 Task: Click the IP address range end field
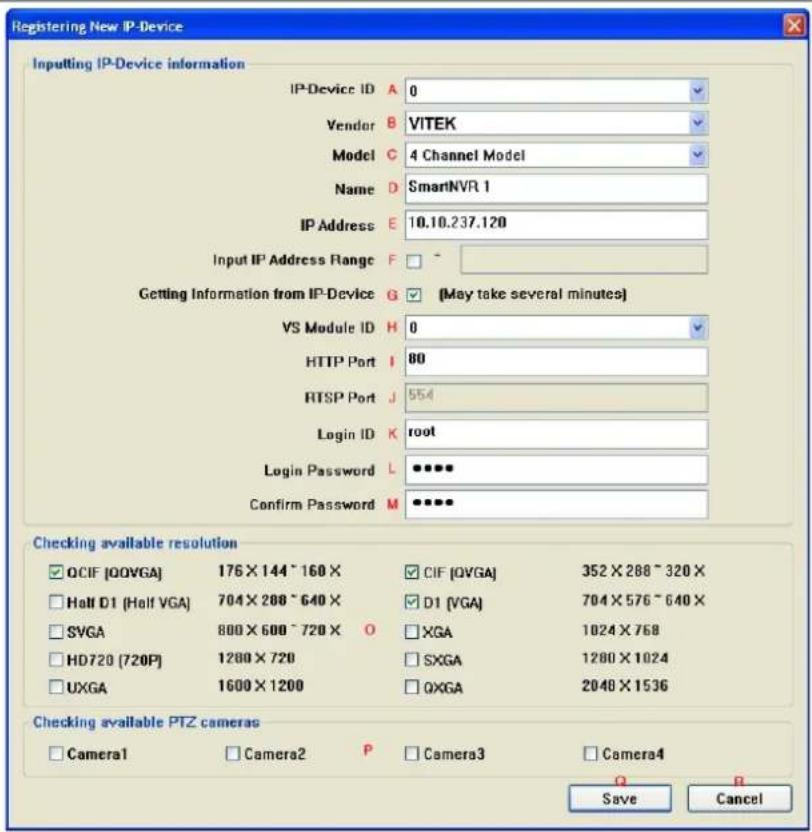[x=584, y=259]
